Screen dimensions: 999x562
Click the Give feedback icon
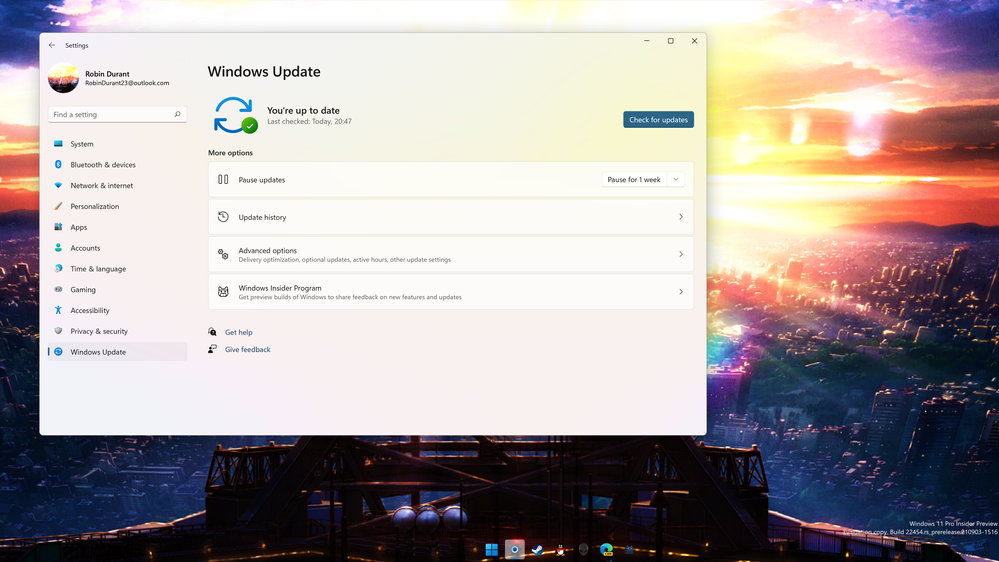(212, 349)
